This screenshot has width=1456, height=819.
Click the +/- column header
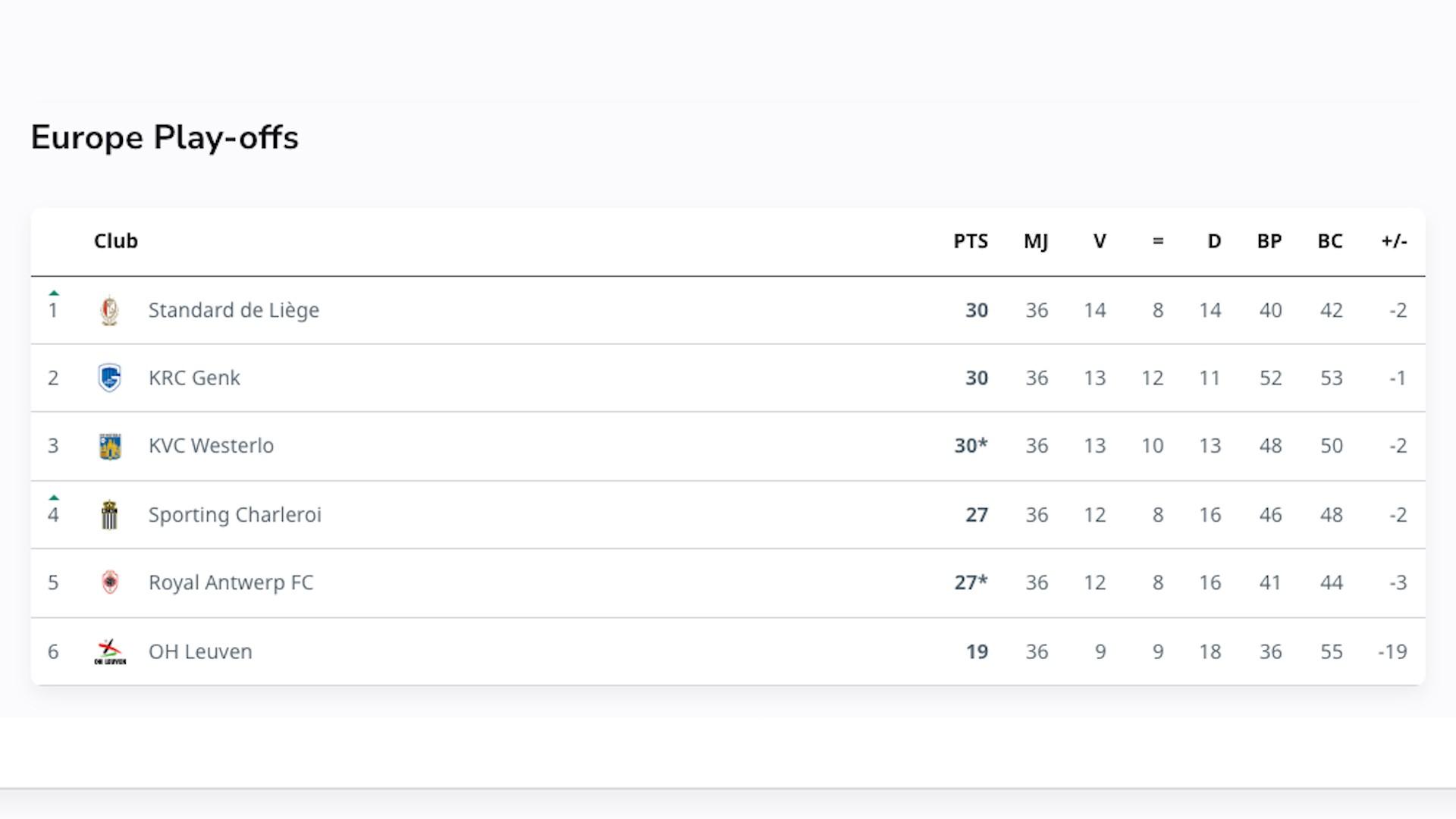pyautogui.click(x=1394, y=241)
